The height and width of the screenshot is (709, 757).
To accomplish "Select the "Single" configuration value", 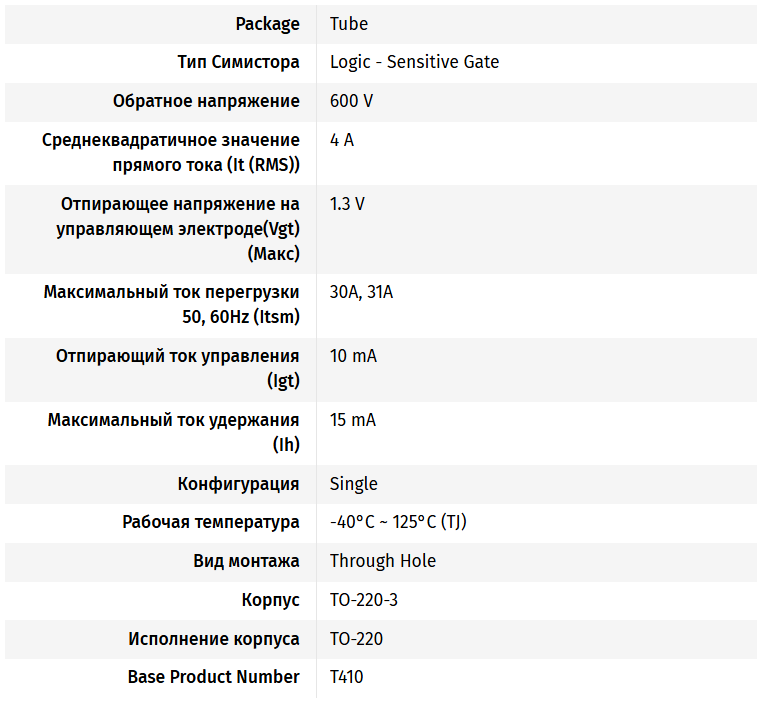I will pyautogui.click(x=354, y=484).
